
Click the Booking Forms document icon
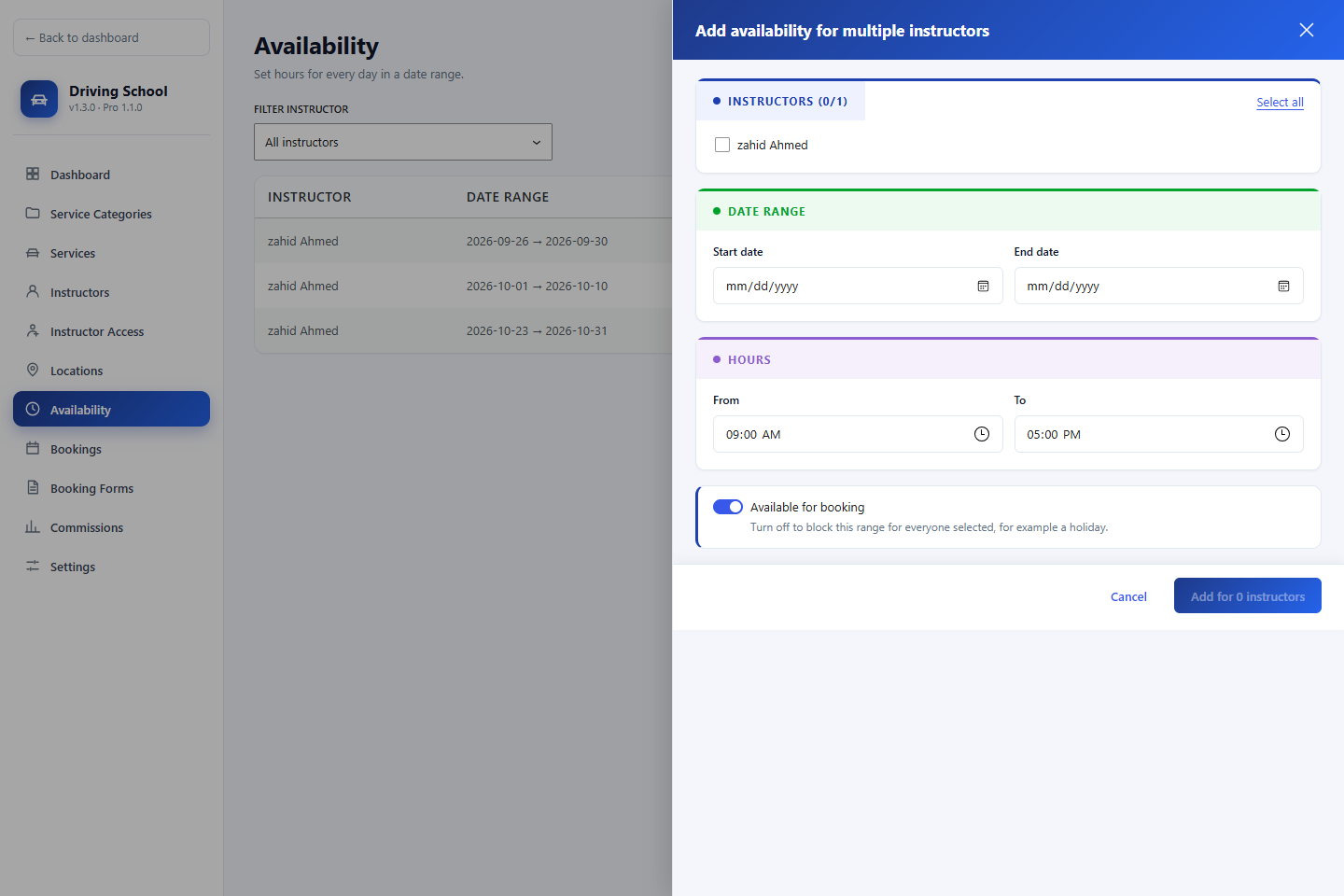[33, 487]
